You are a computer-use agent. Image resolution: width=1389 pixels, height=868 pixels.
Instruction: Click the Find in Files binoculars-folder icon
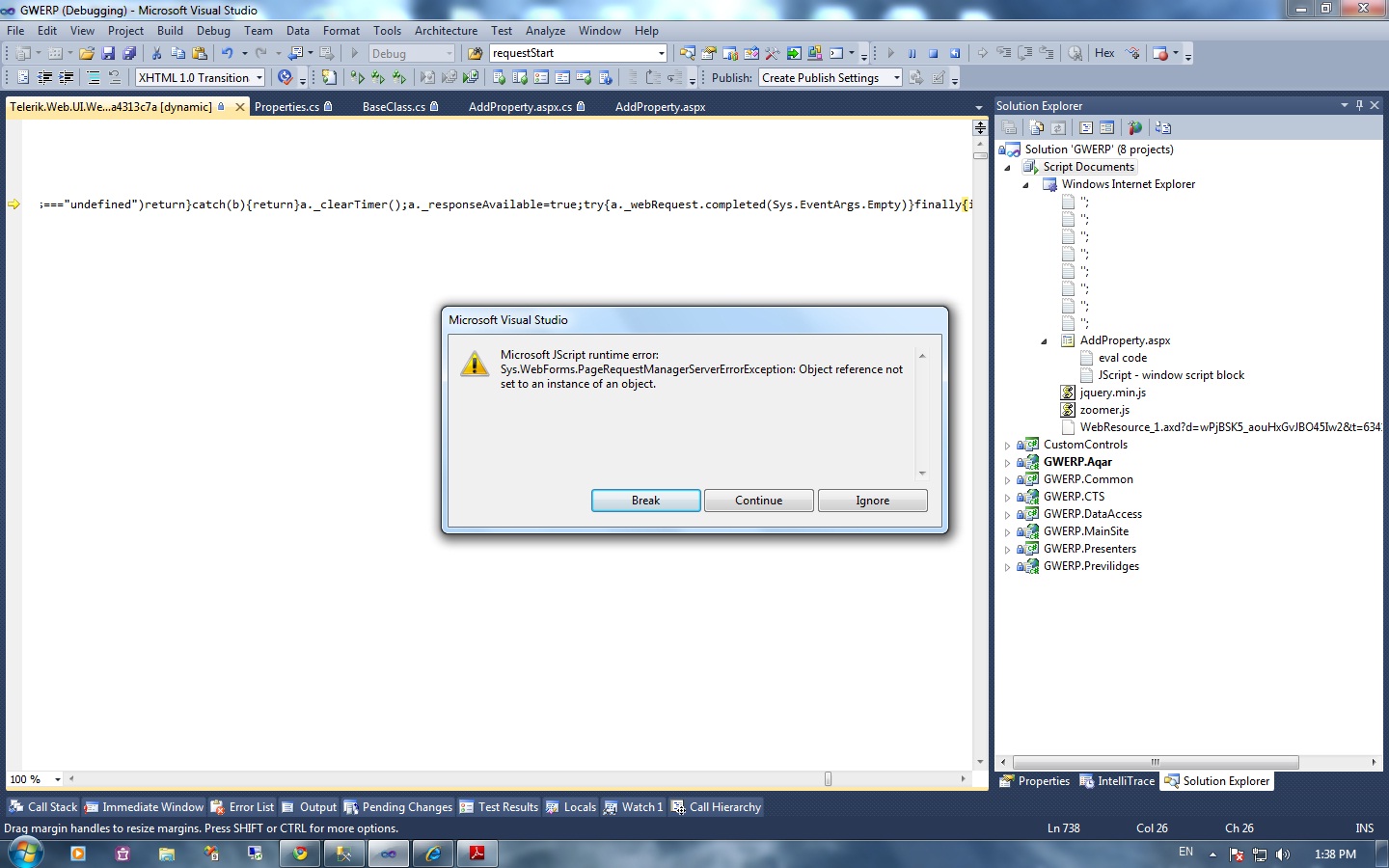[x=475, y=54]
